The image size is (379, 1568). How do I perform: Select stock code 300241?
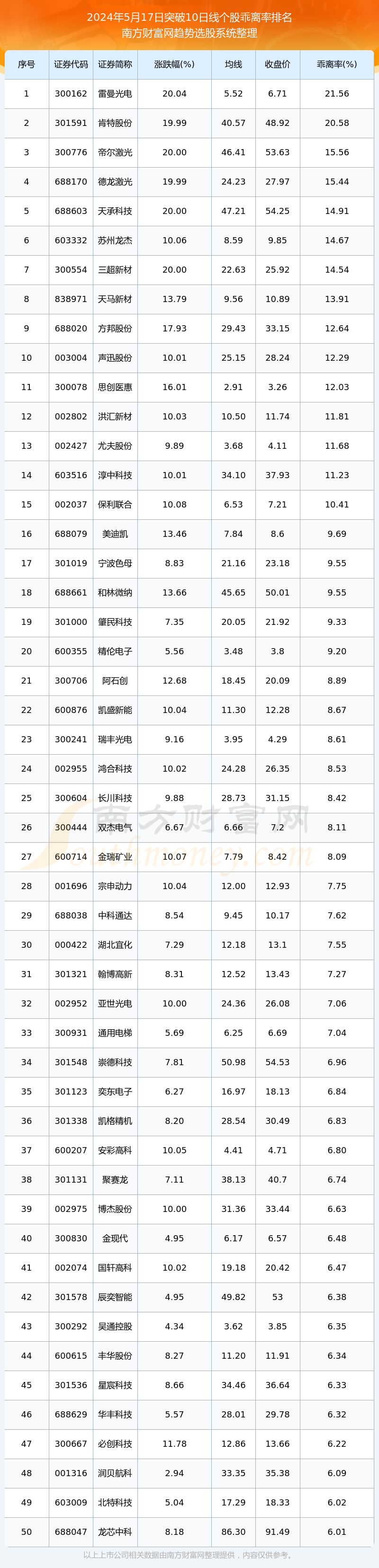click(71, 739)
